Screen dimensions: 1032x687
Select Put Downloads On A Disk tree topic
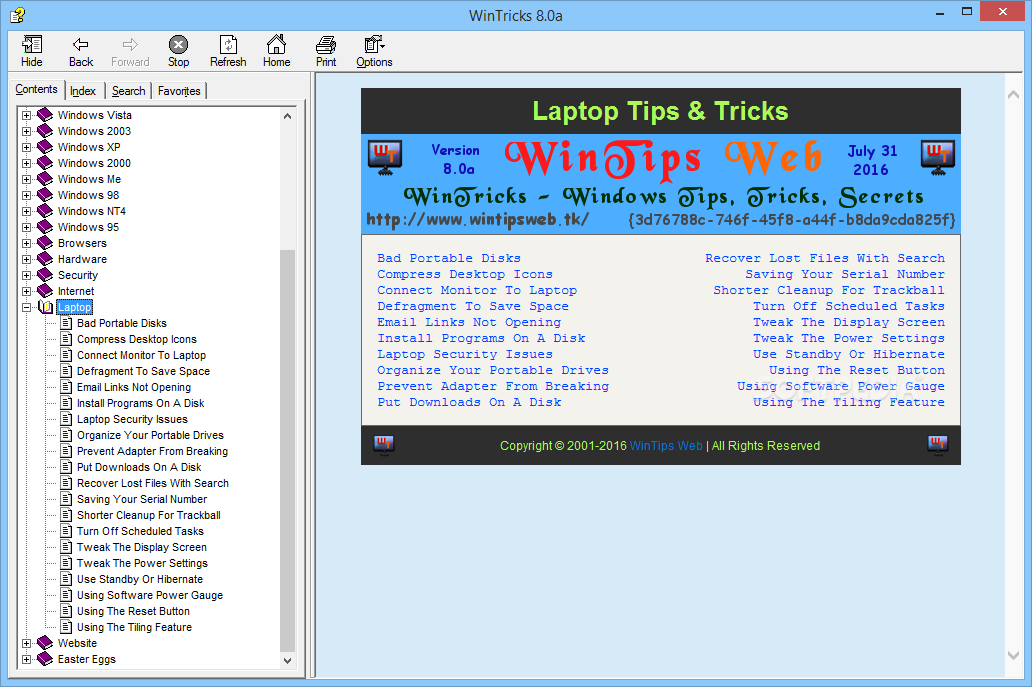tap(139, 467)
